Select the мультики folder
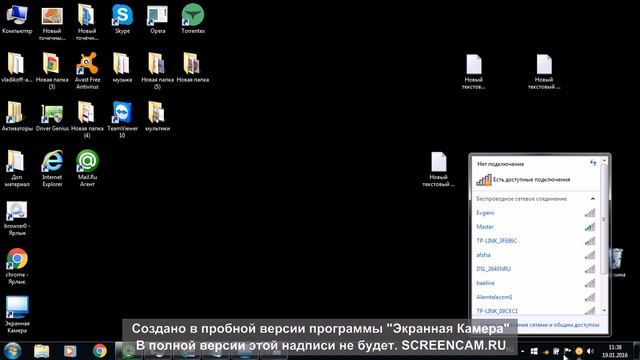 point(158,116)
